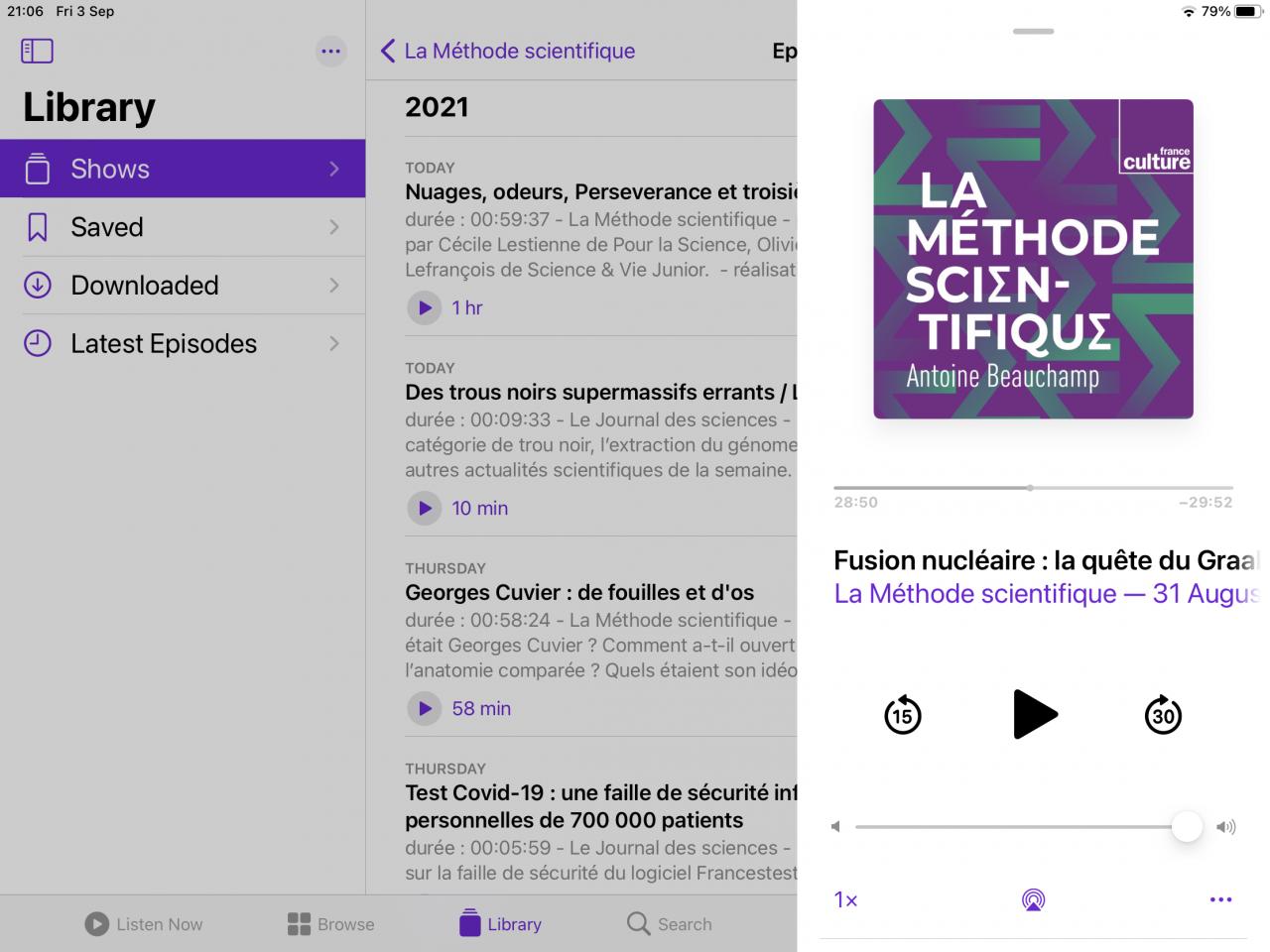This screenshot has height=952, width=1270.
Task: Toggle the sidebar panel icon
Action: point(37,51)
